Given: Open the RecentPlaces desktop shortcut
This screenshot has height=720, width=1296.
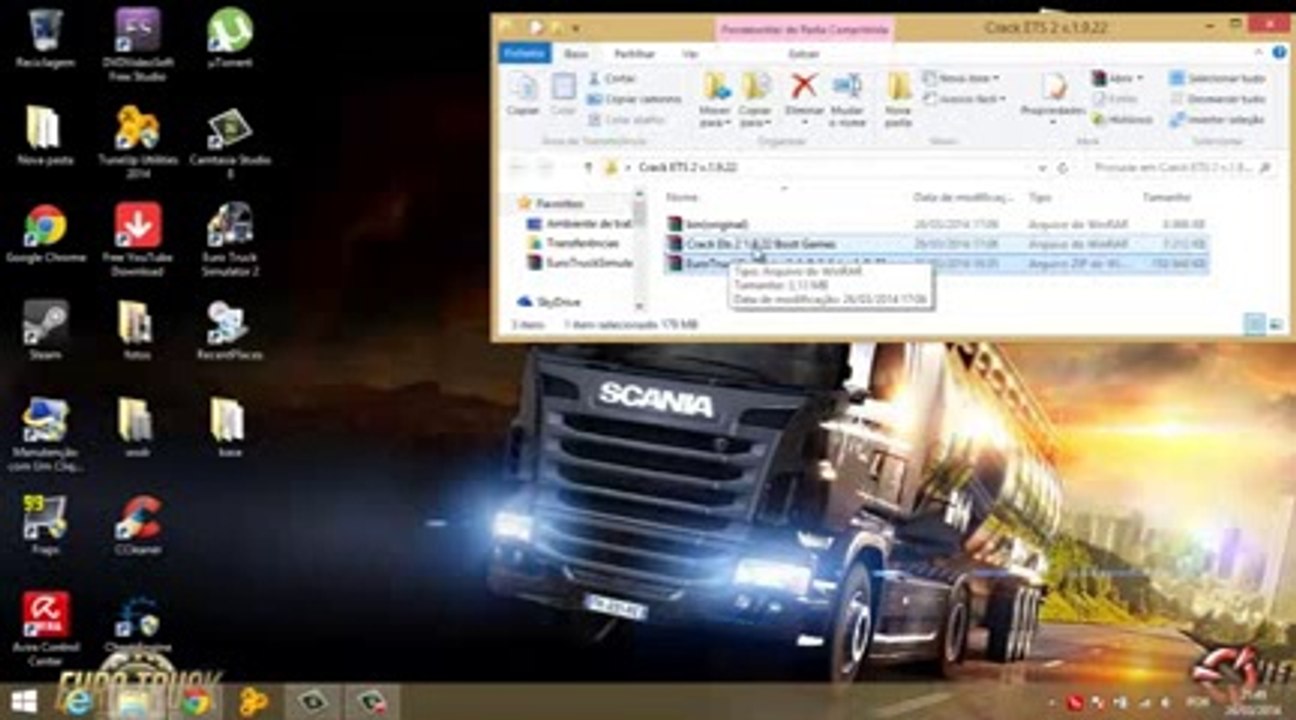Looking at the screenshot, I should (229, 330).
